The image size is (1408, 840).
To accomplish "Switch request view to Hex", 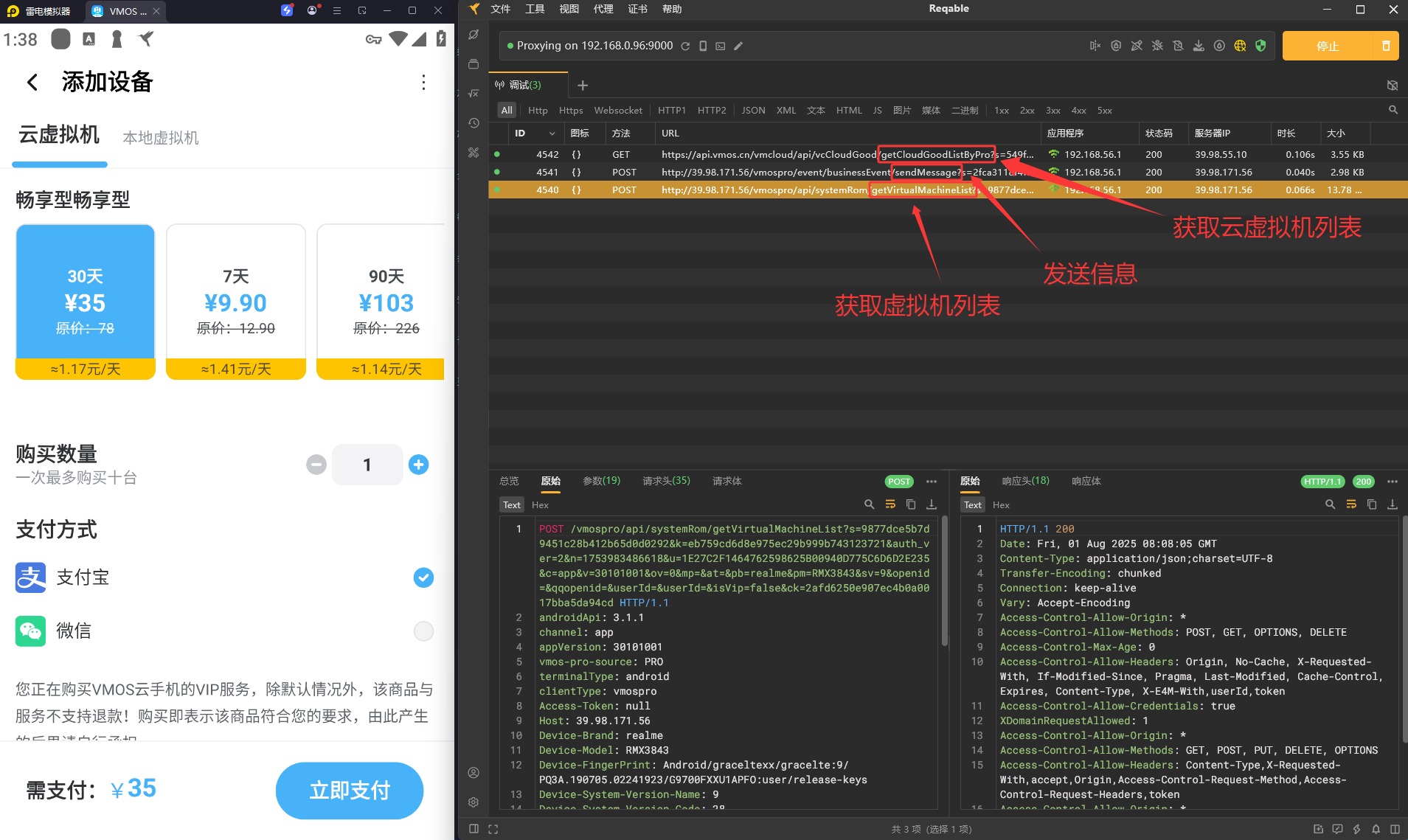I will click(x=540, y=504).
